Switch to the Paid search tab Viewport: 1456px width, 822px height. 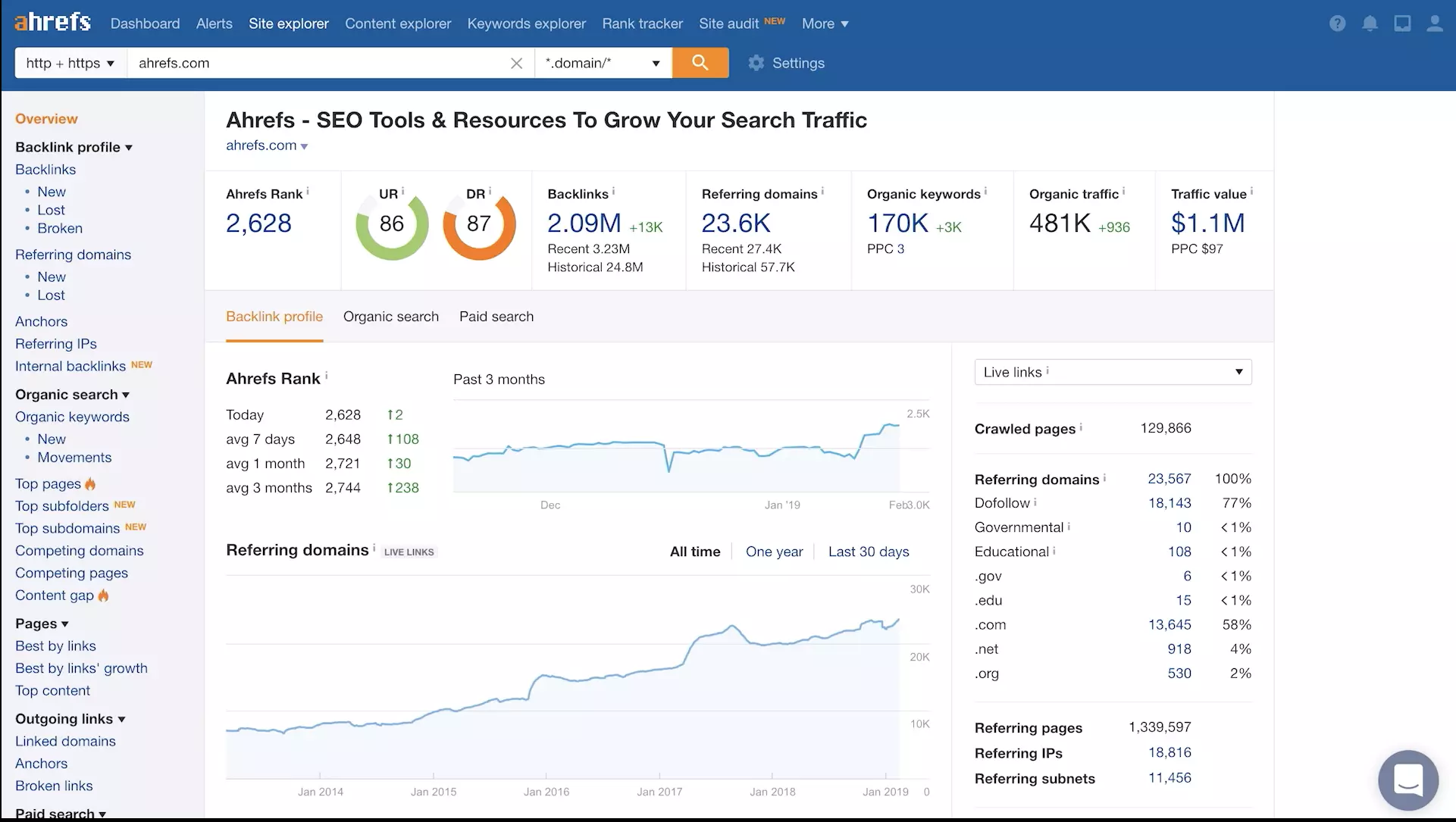pos(496,316)
